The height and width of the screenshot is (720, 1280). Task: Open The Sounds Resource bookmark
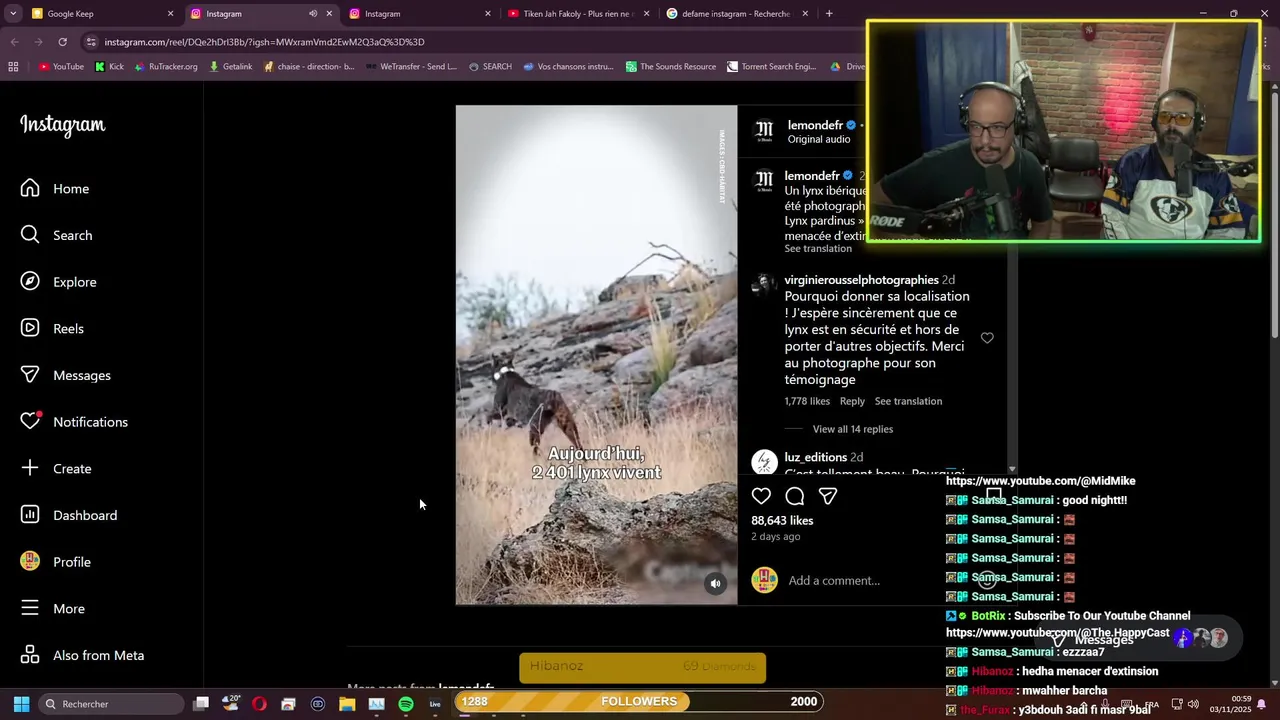(x=670, y=67)
